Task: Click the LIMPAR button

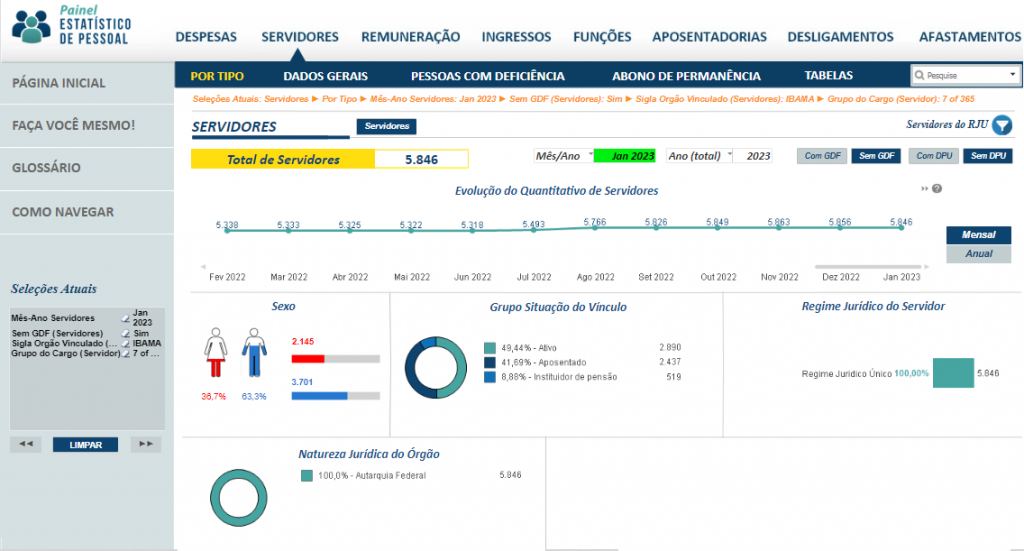Action: point(85,444)
